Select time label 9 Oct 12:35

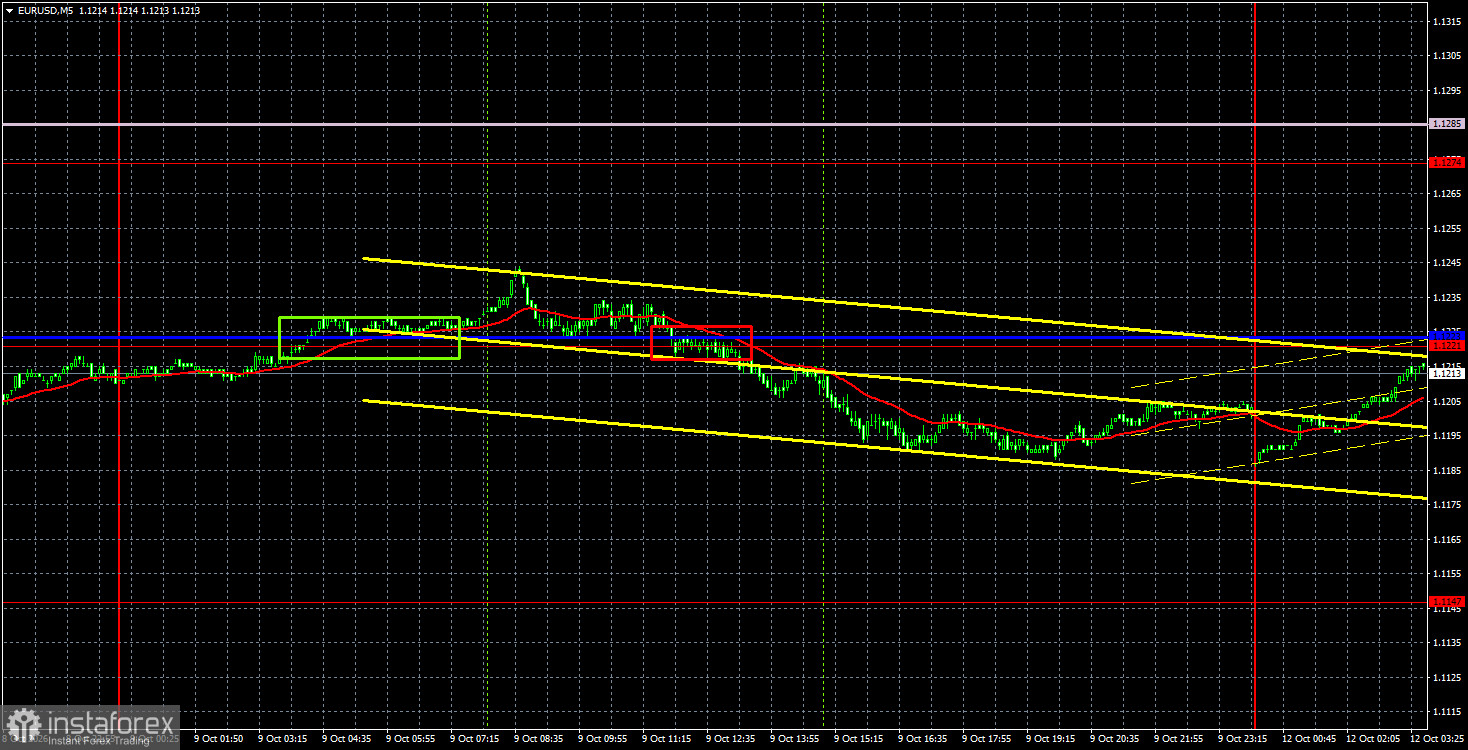731,739
